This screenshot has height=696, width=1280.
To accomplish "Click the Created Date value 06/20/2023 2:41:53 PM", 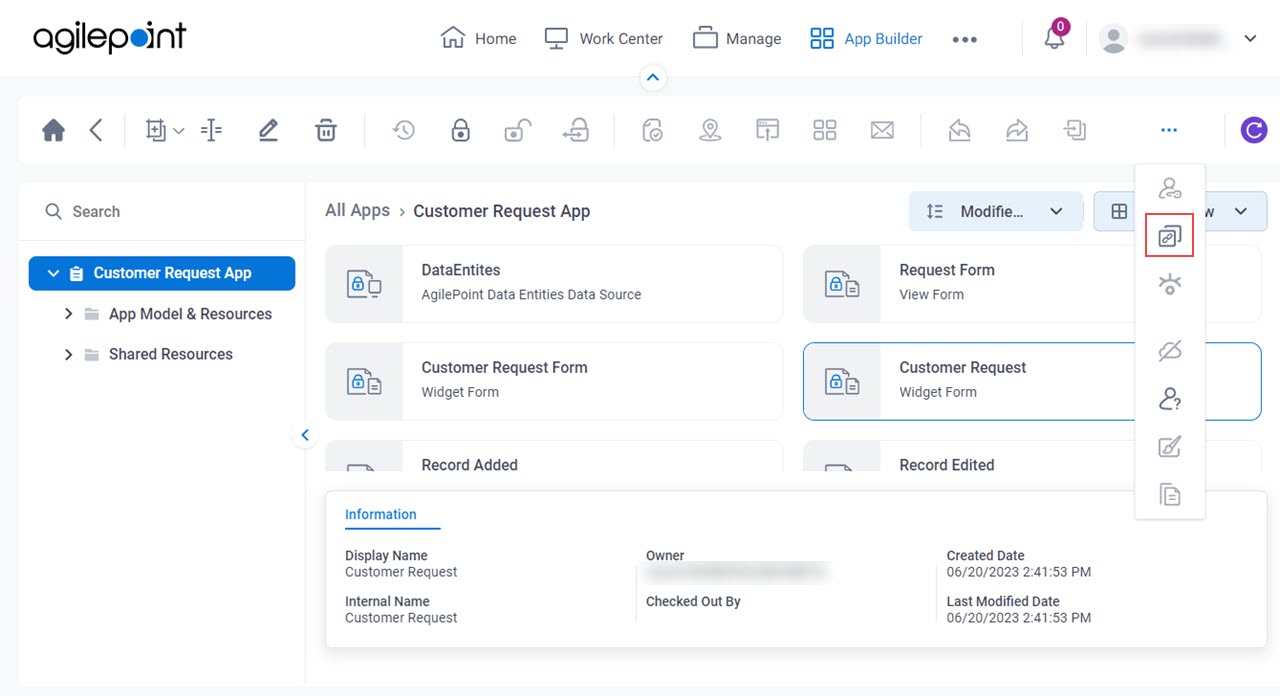I will point(1019,572).
